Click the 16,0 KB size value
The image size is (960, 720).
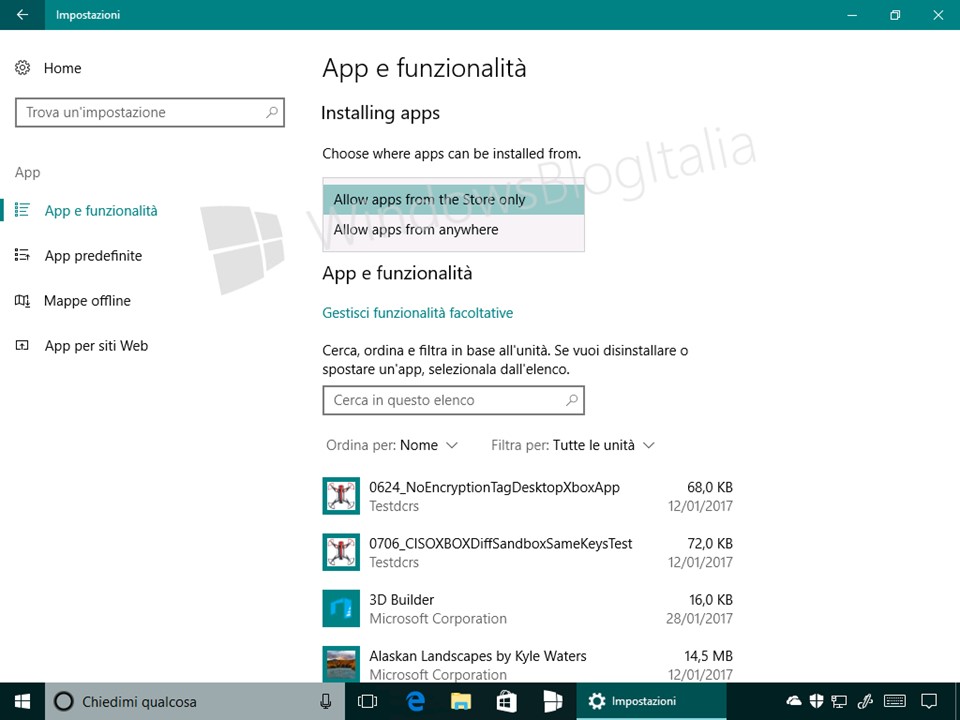tap(711, 600)
